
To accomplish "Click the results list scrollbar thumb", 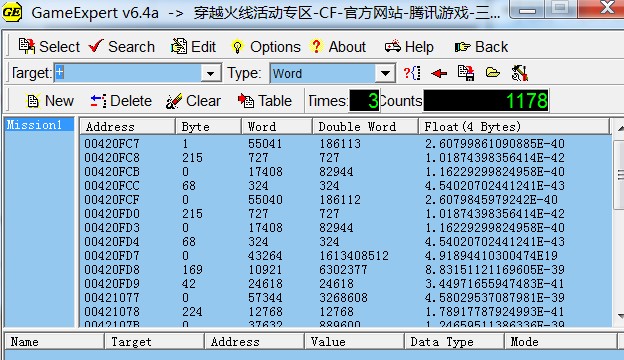I will pos(620,175).
